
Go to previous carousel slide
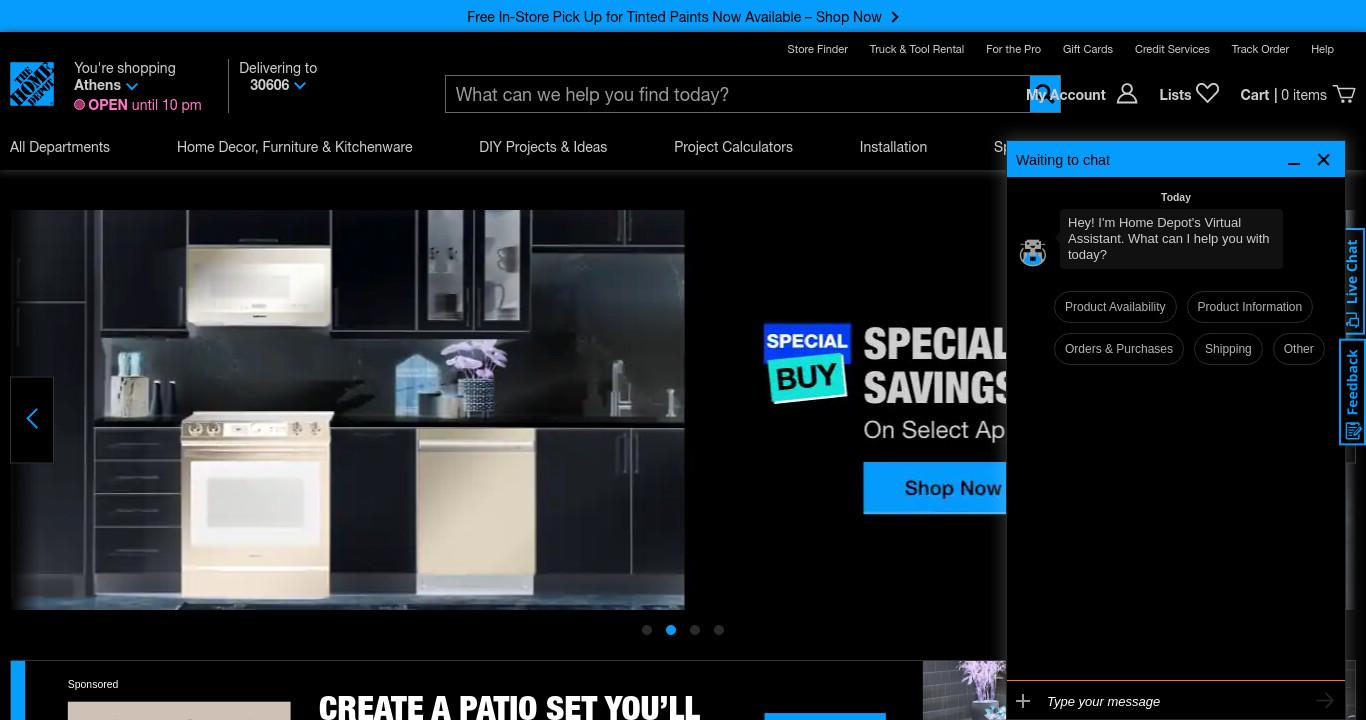(x=32, y=419)
